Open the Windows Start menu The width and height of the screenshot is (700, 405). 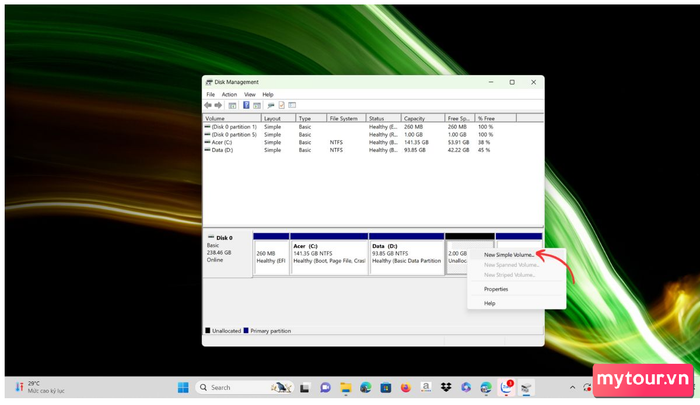tap(184, 387)
